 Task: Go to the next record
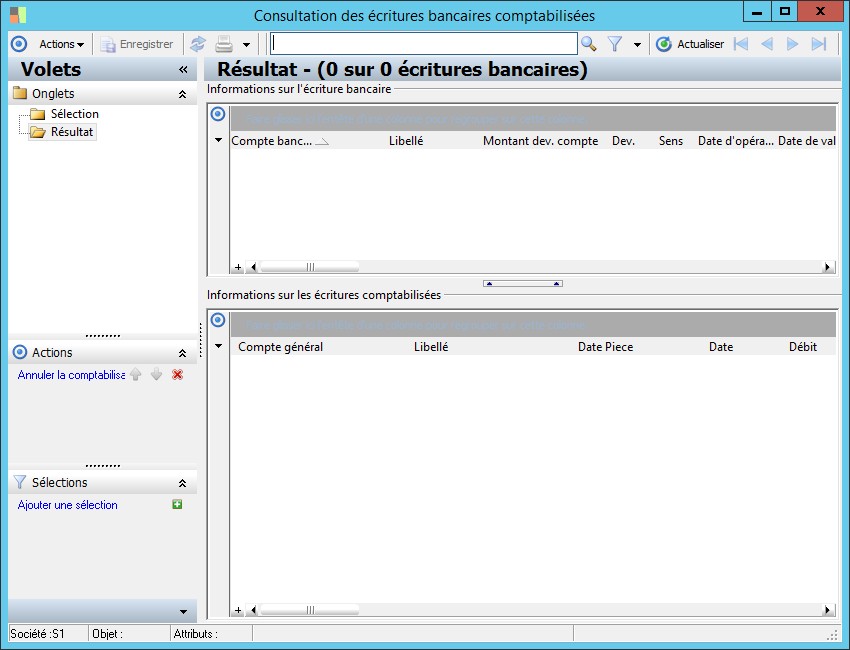[x=793, y=44]
